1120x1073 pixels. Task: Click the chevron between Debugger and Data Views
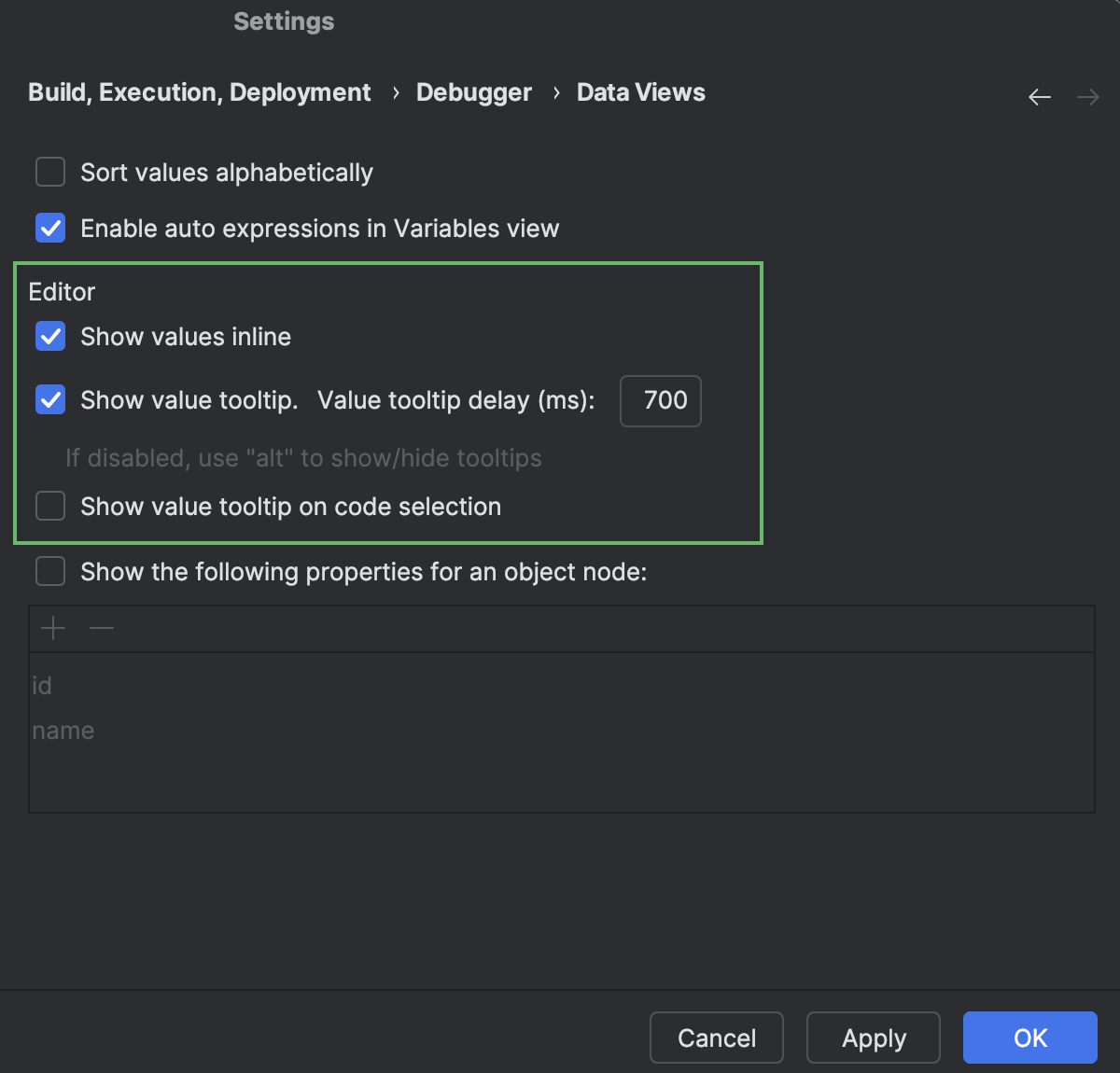tap(555, 93)
